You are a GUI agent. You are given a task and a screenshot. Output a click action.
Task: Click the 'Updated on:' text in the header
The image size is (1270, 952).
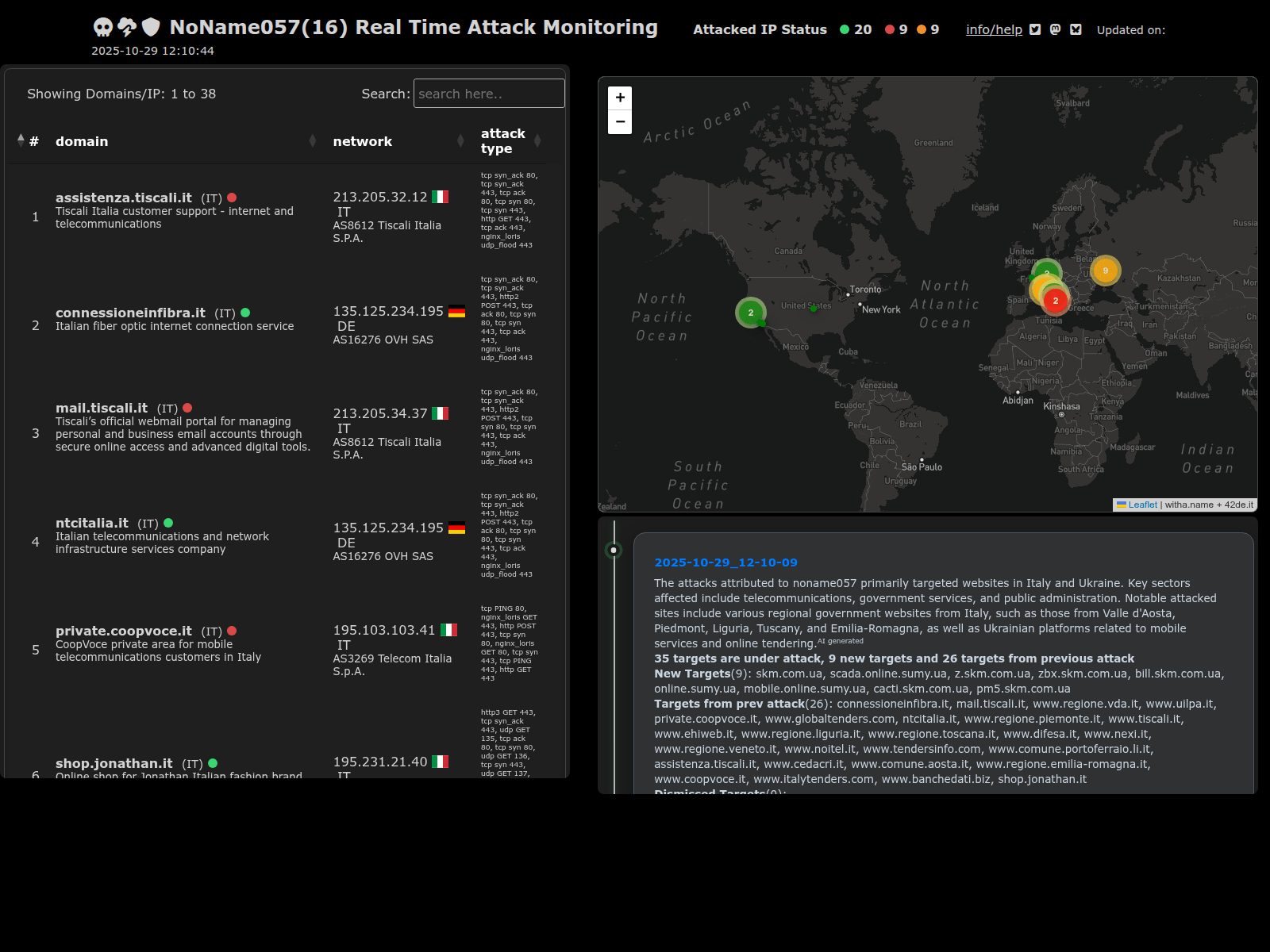pos(1131,30)
